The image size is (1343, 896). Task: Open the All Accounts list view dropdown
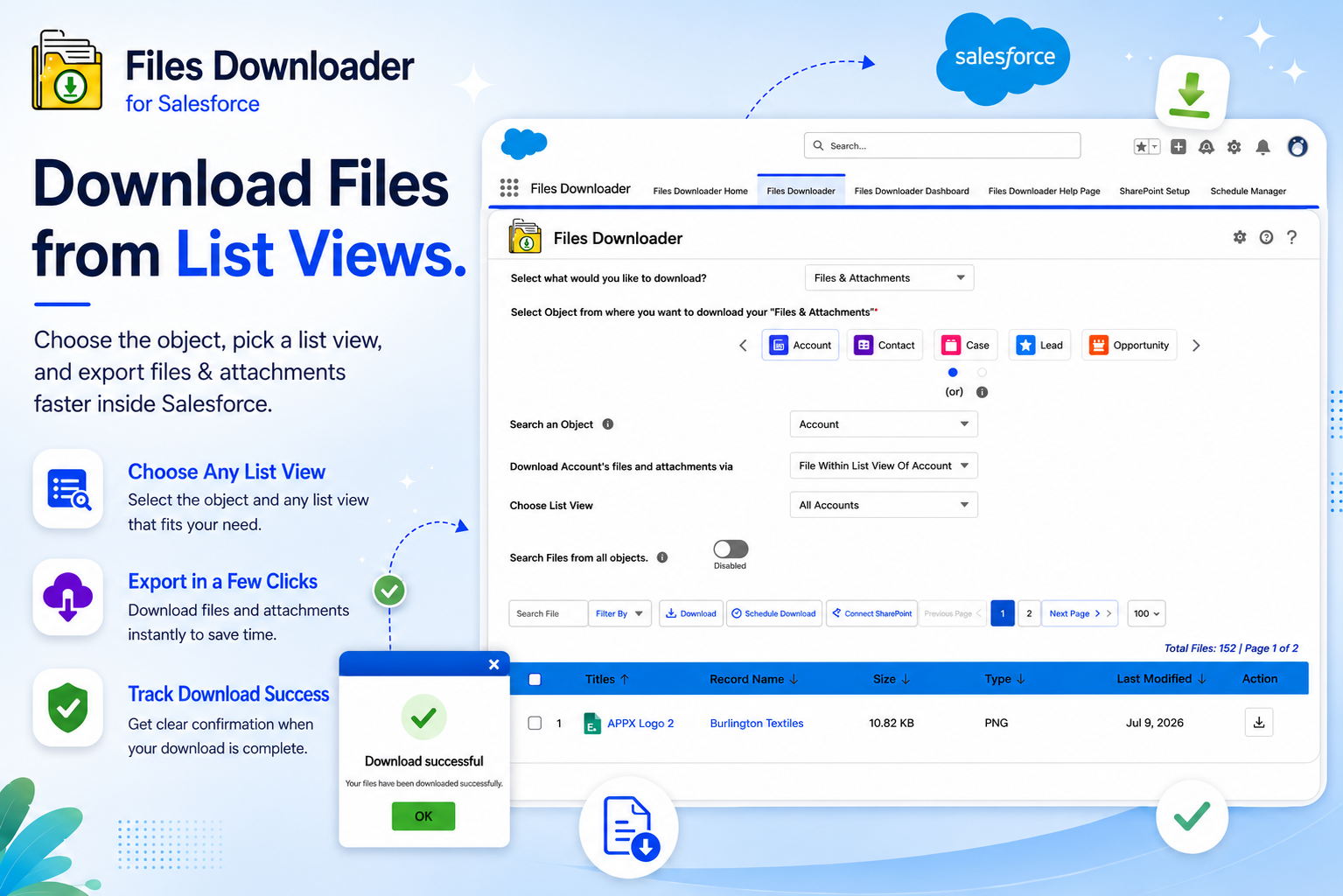[884, 505]
